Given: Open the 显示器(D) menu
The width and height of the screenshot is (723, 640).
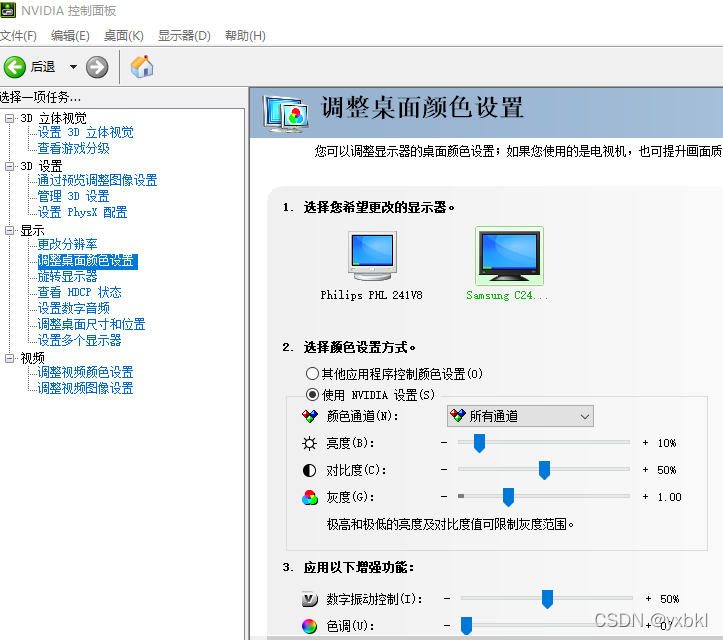Looking at the screenshot, I should click(x=184, y=36).
